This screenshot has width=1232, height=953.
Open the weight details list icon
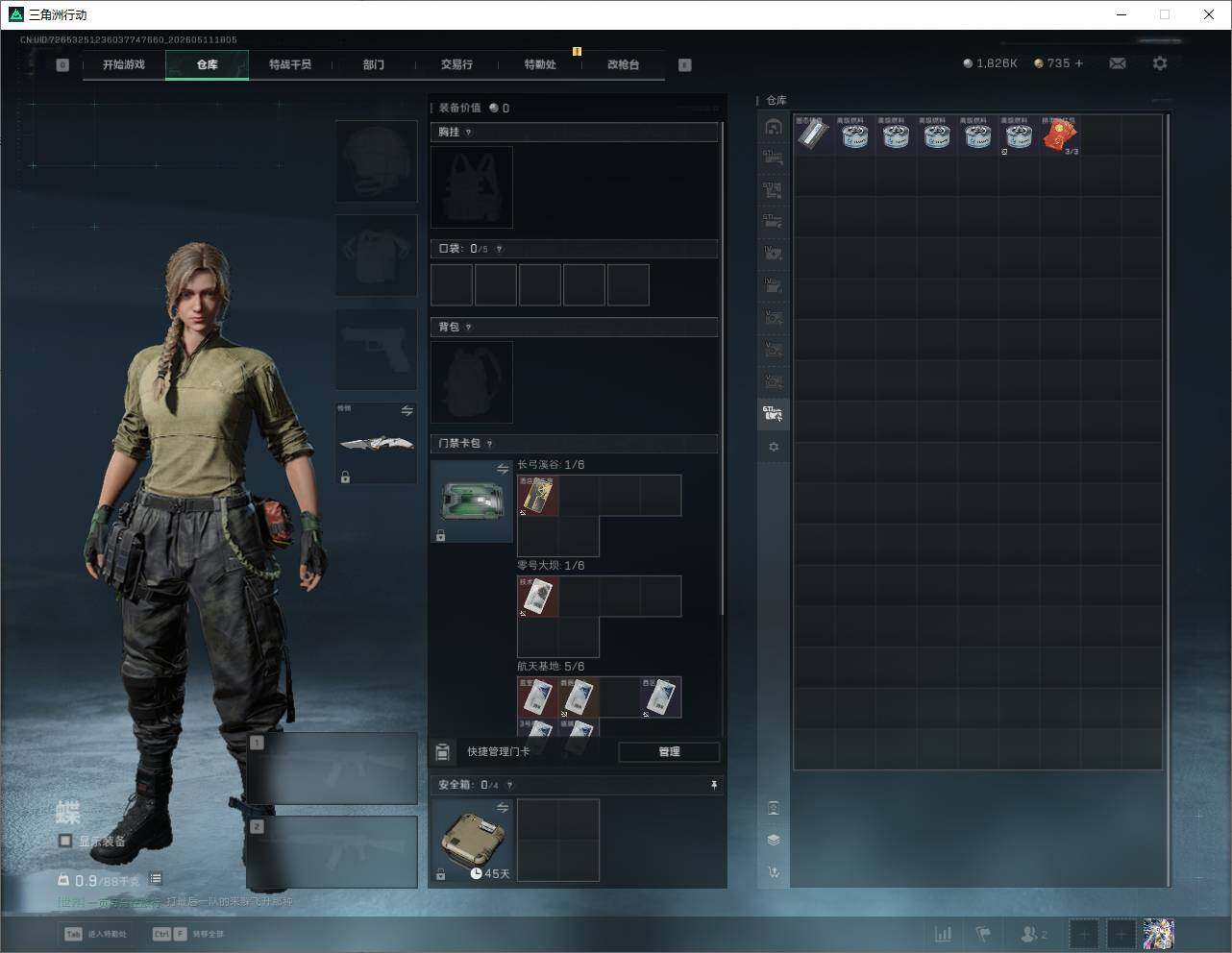(156, 879)
